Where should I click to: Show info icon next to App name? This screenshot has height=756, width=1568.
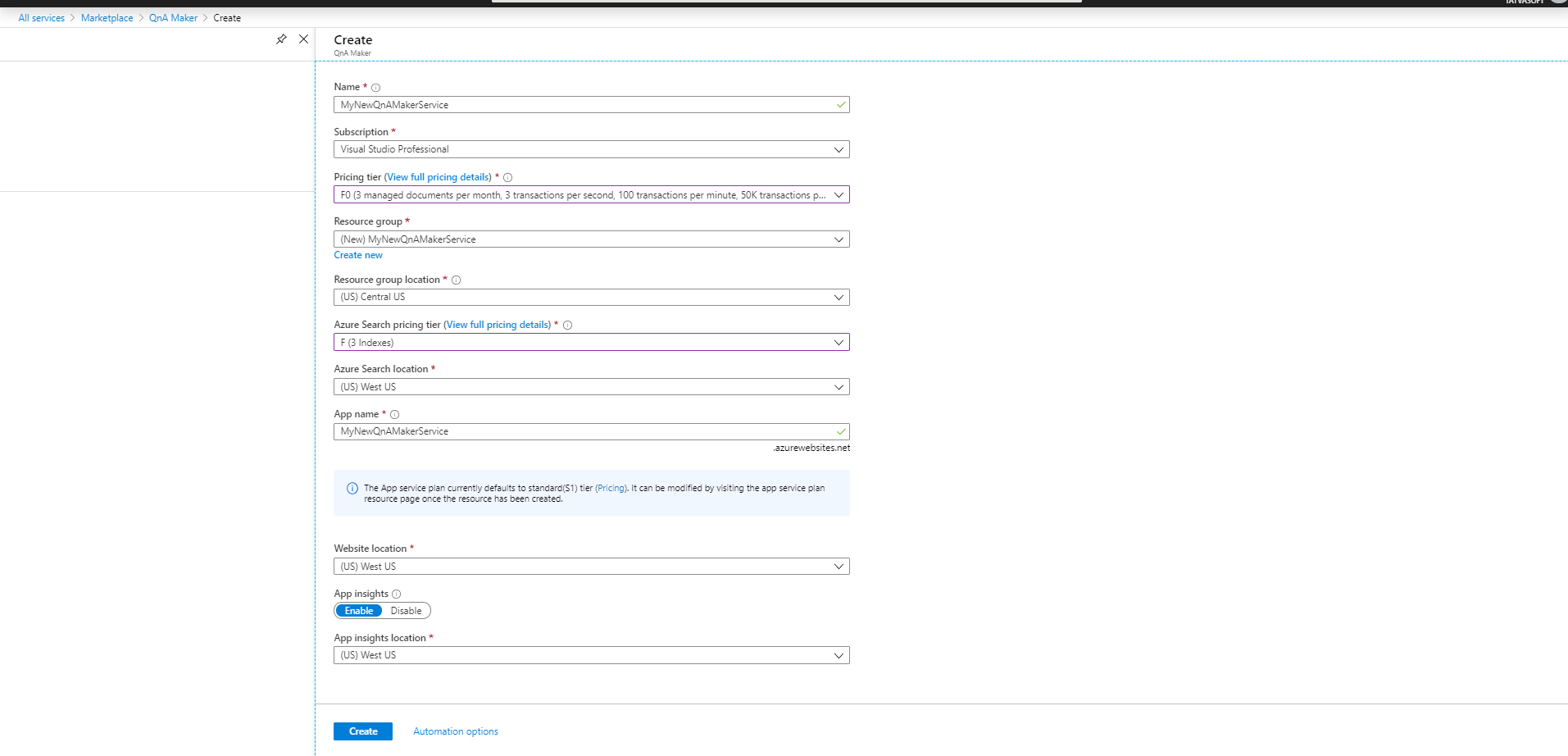click(394, 415)
